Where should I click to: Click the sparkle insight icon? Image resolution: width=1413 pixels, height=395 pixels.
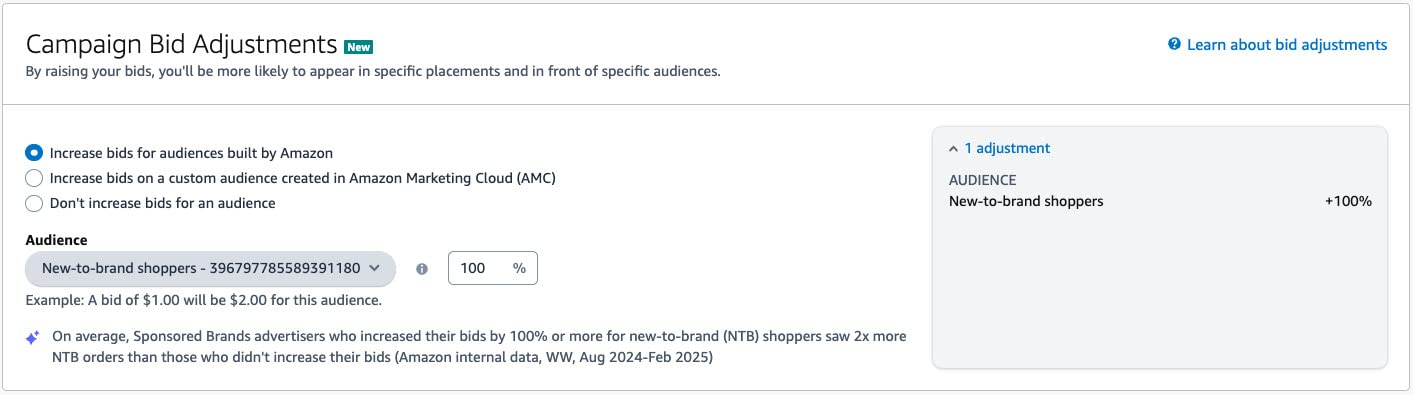point(33,338)
